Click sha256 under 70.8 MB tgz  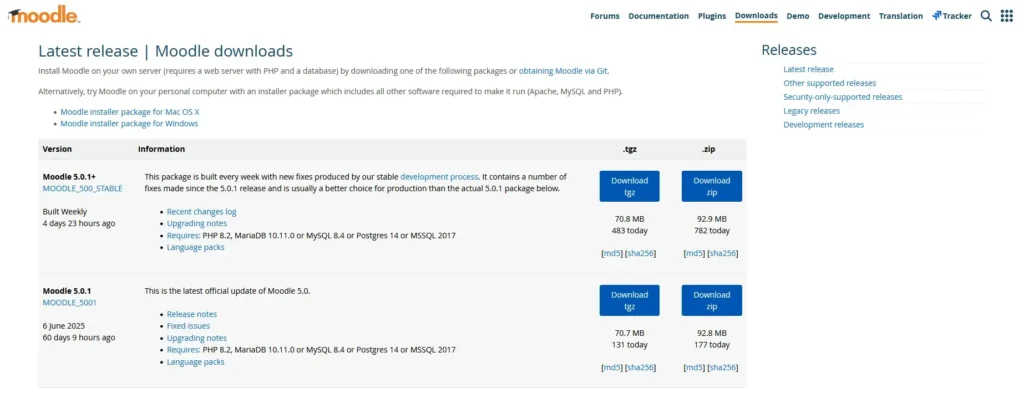640,253
